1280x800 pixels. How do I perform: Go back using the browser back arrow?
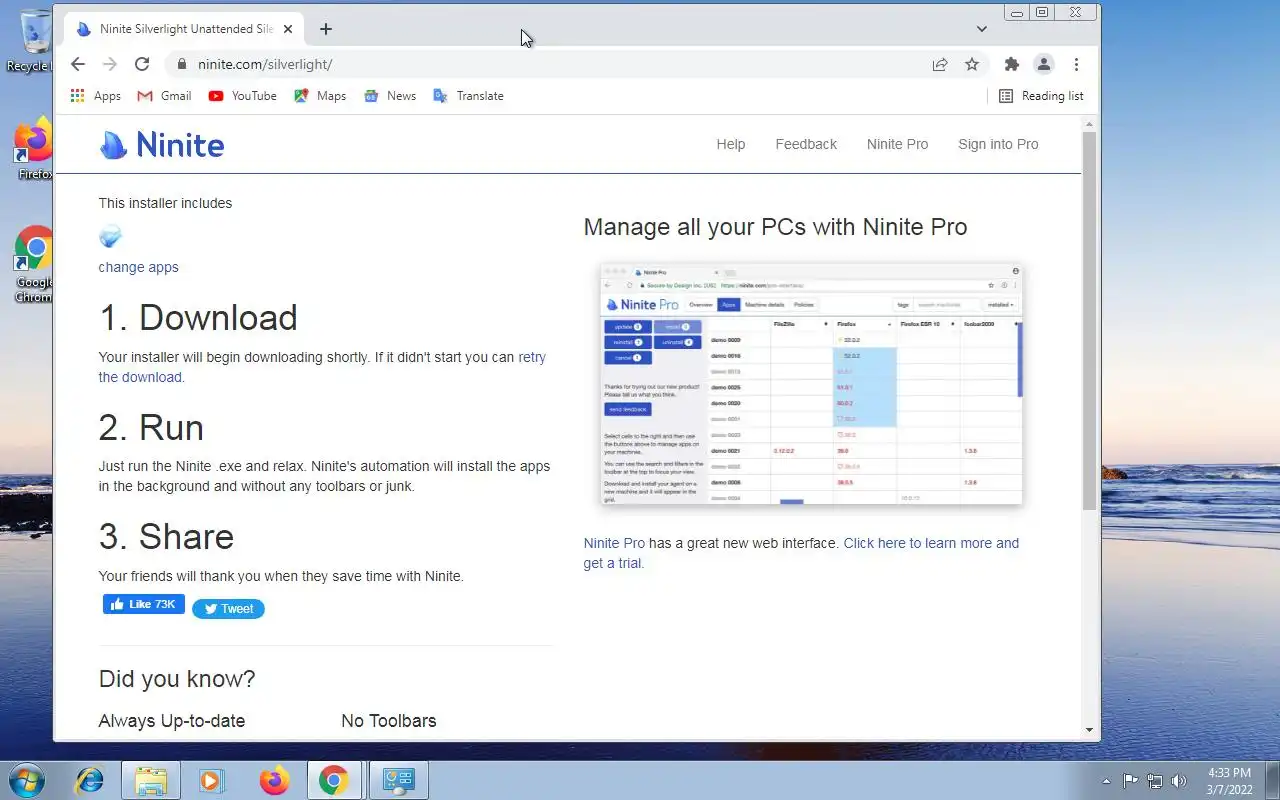click(78, 64)
